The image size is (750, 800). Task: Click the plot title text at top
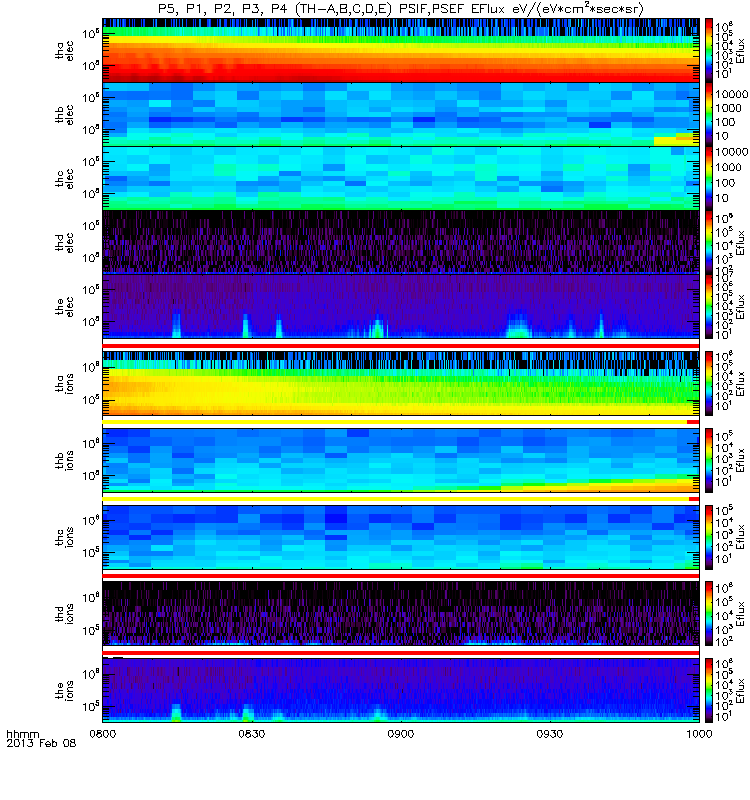point(401,9)
